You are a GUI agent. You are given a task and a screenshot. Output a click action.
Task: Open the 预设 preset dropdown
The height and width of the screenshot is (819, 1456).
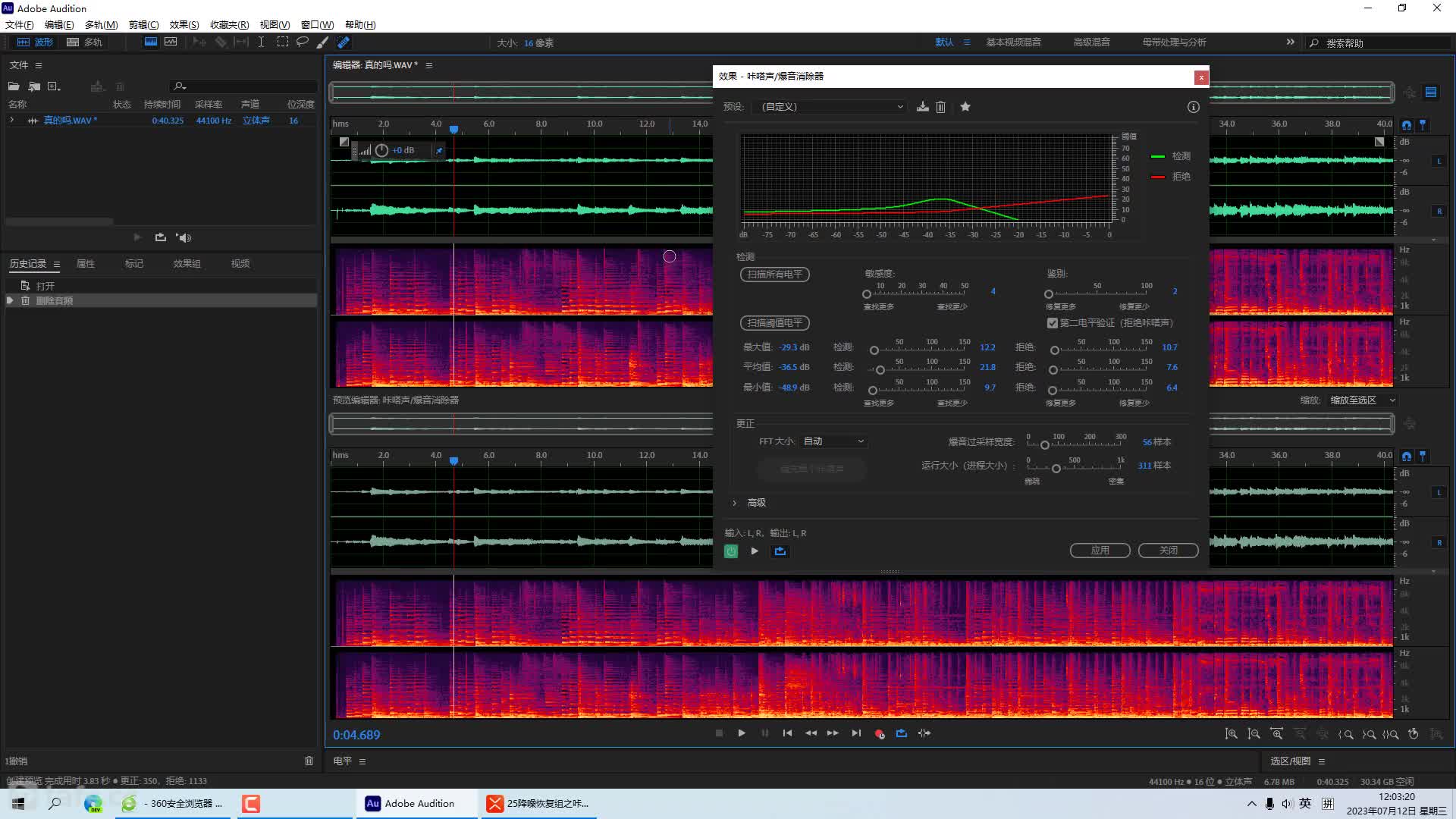(x=833, y=107)
